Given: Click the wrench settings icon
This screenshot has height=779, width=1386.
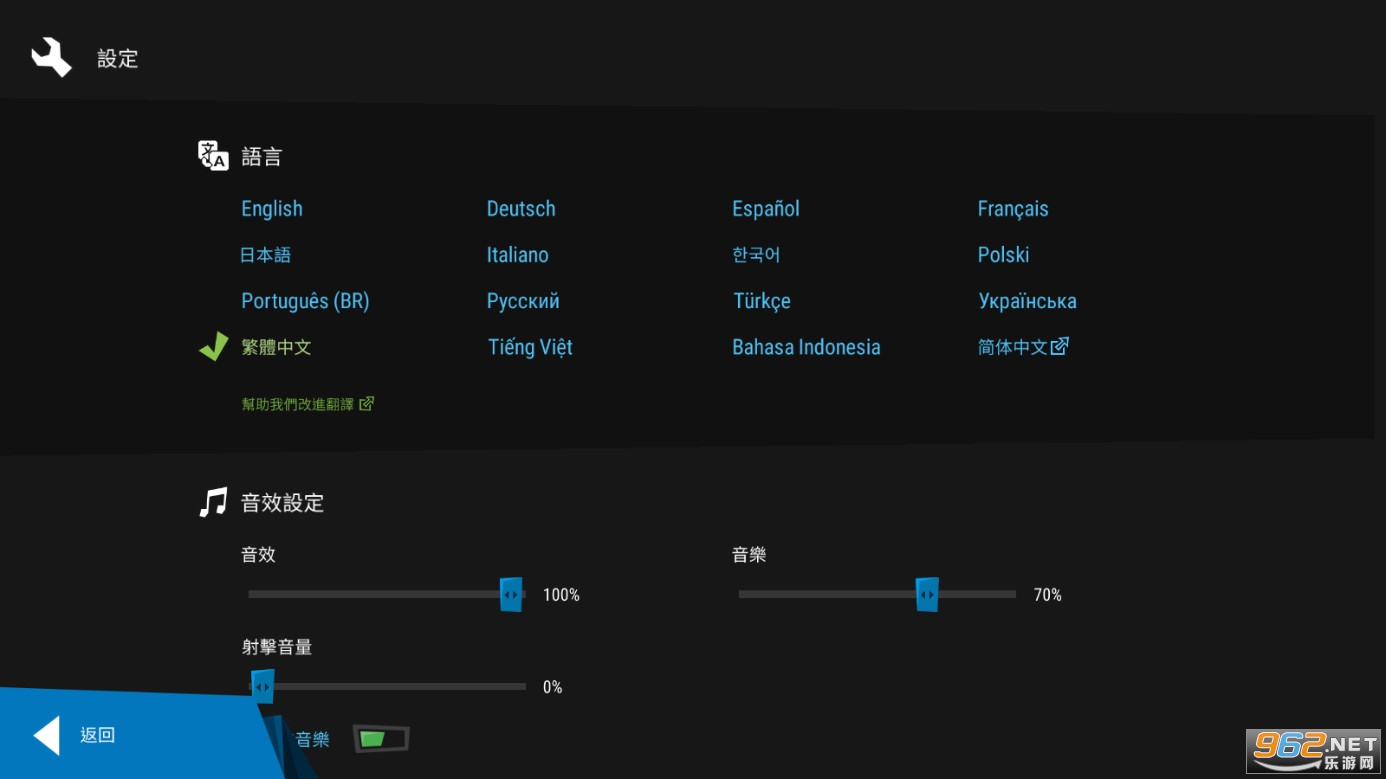Looking at the screenshot, I should (51, 58).
